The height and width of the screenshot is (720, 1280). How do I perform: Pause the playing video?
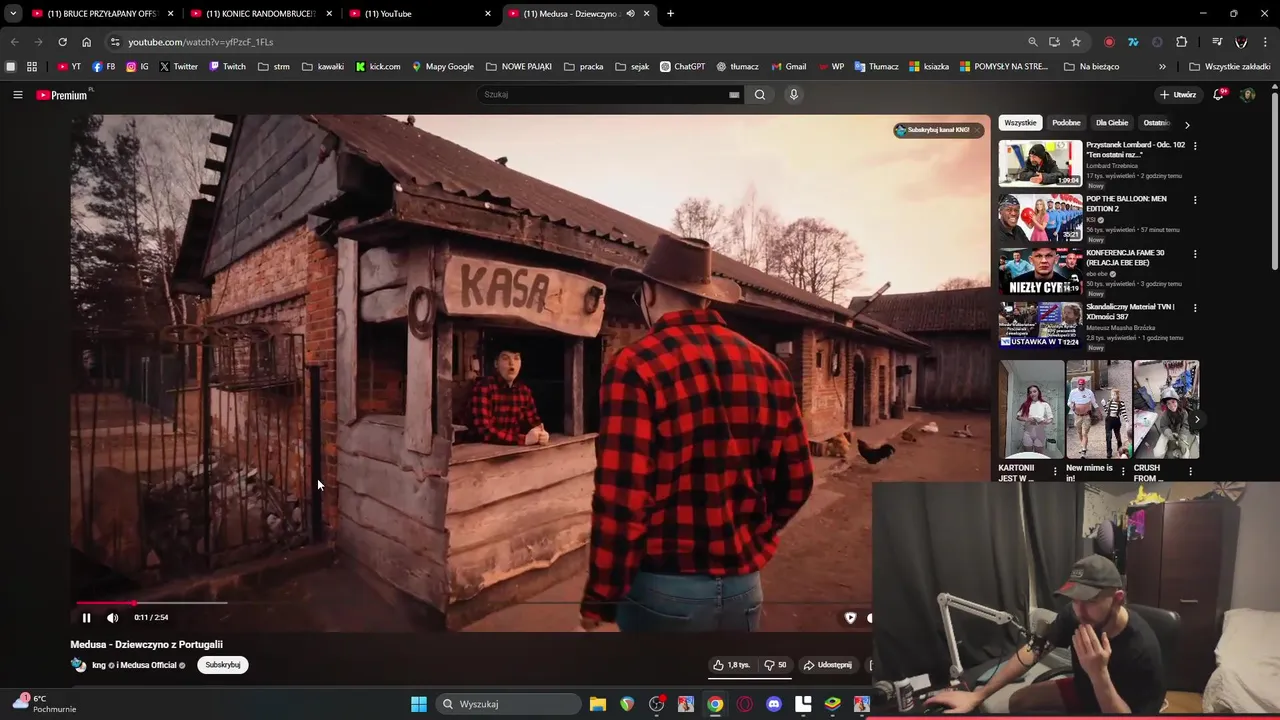pyautogui.click(x=86, y=618)
